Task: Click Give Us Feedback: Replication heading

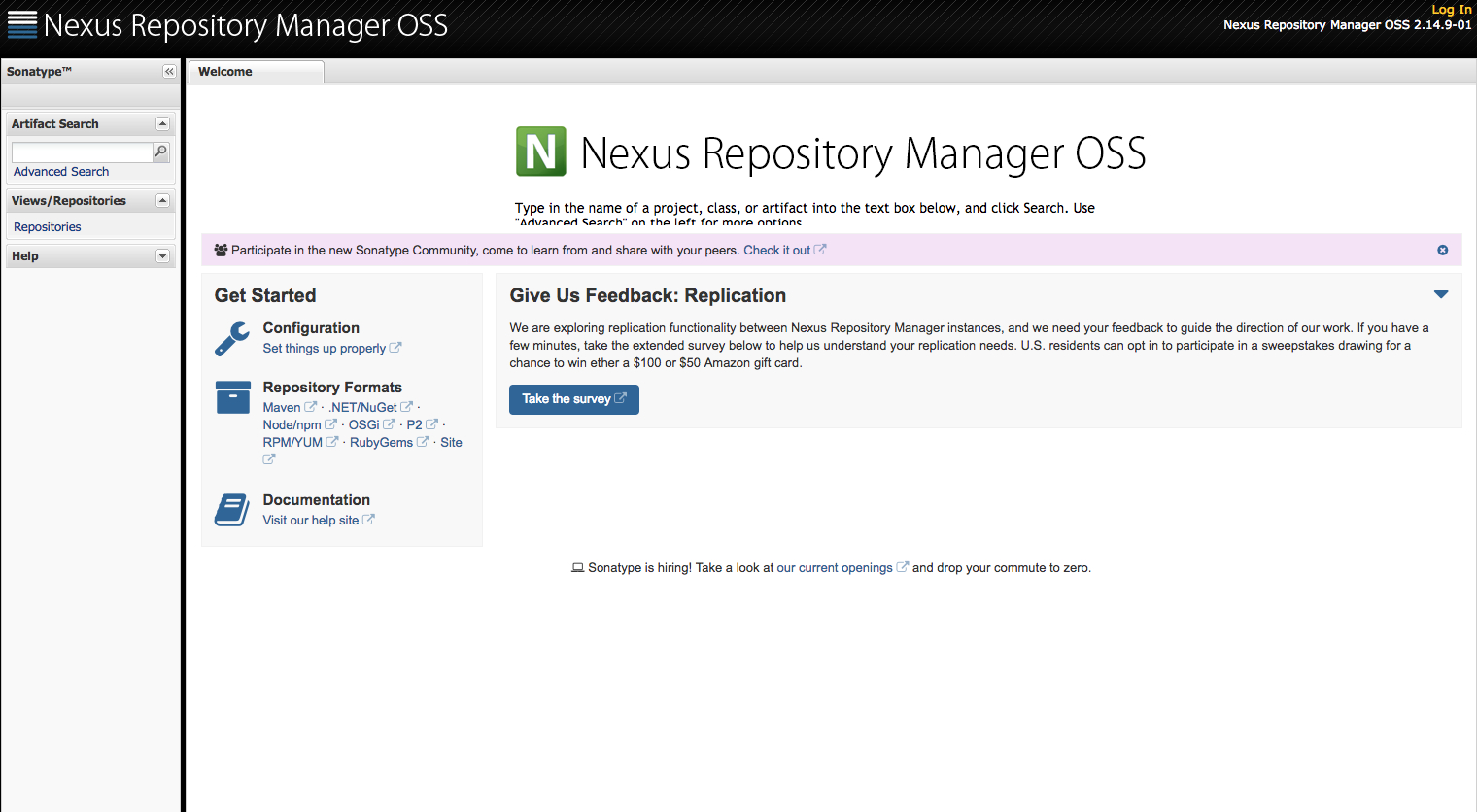Action: [648, 295]
